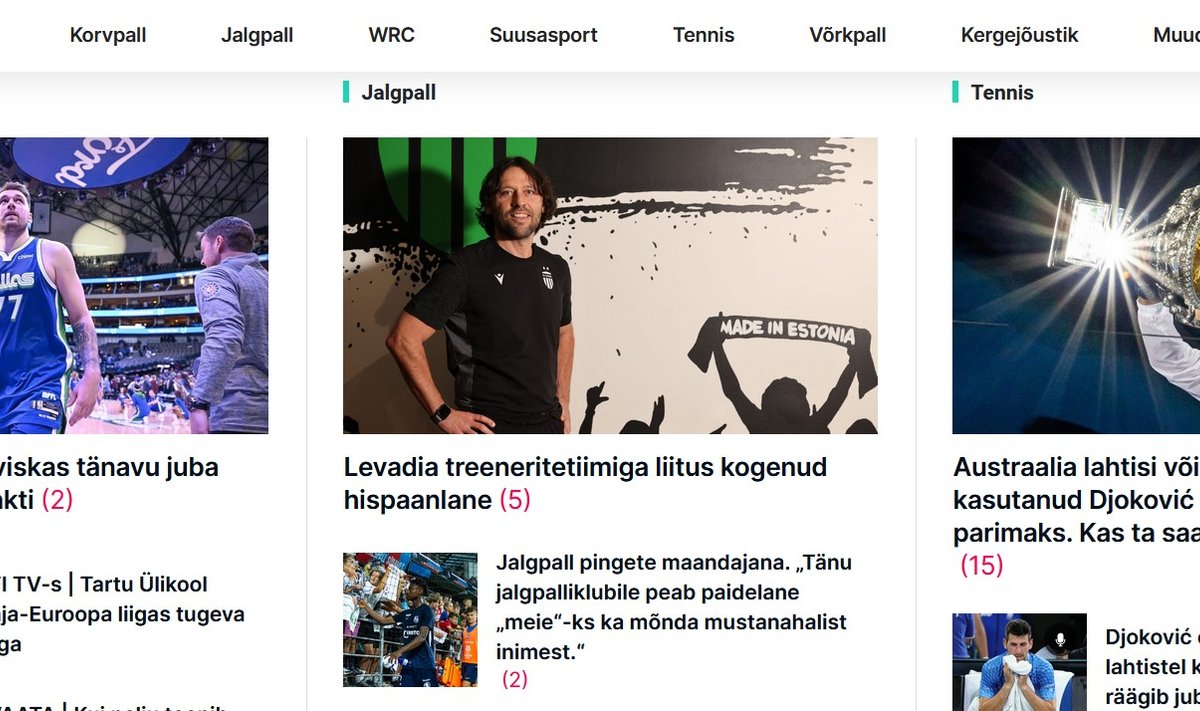1200x711 pixels.
Task: Open the Suusasport section
Action: 543,35
